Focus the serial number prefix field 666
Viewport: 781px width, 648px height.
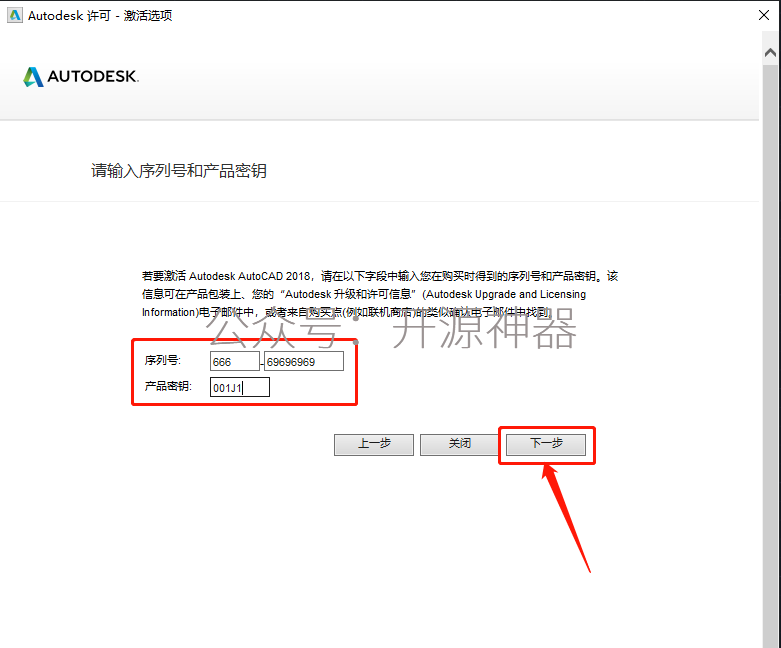235,362
